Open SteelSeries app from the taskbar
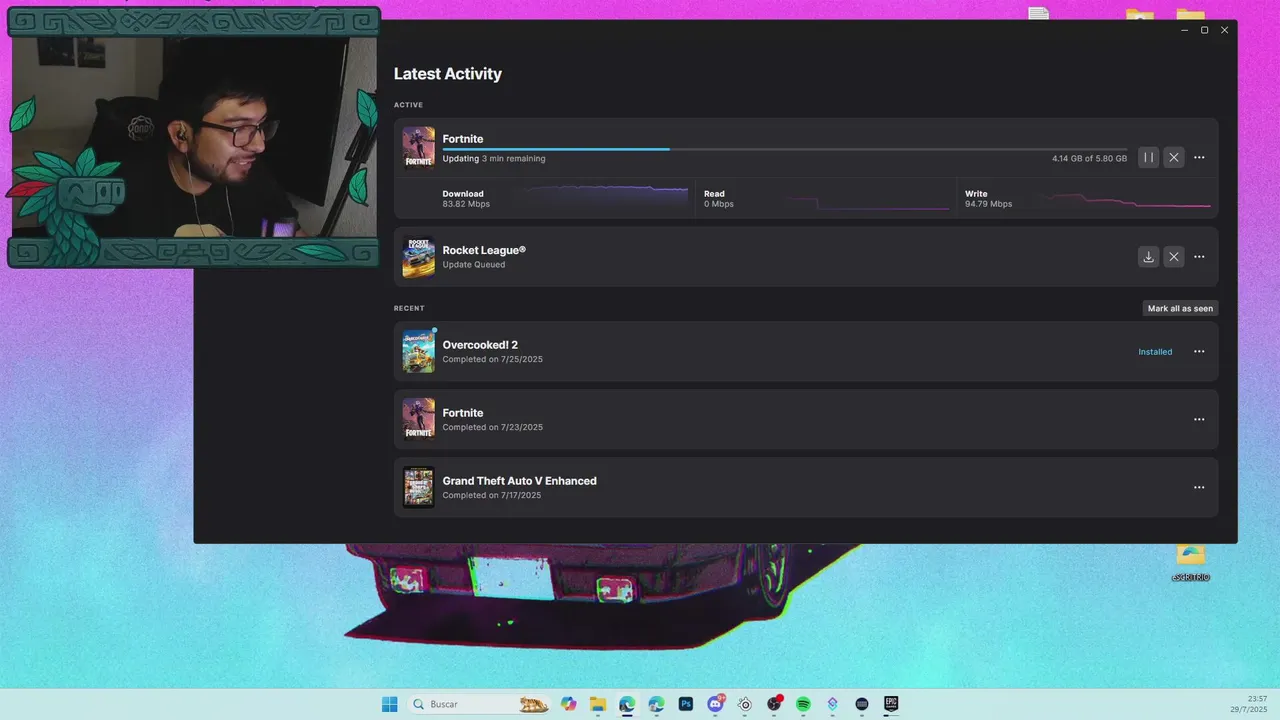Image resolution: width=1280 pixels, height=720 pixels. 745,704
